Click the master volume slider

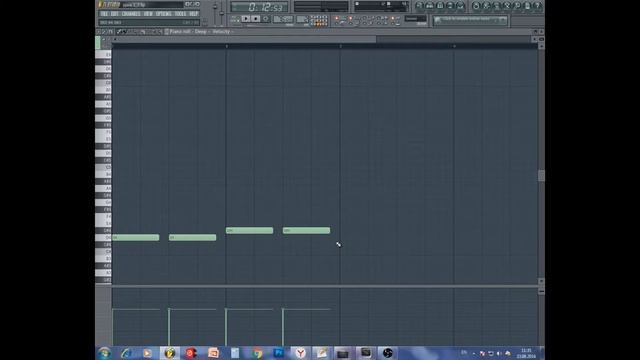[215, 7]
